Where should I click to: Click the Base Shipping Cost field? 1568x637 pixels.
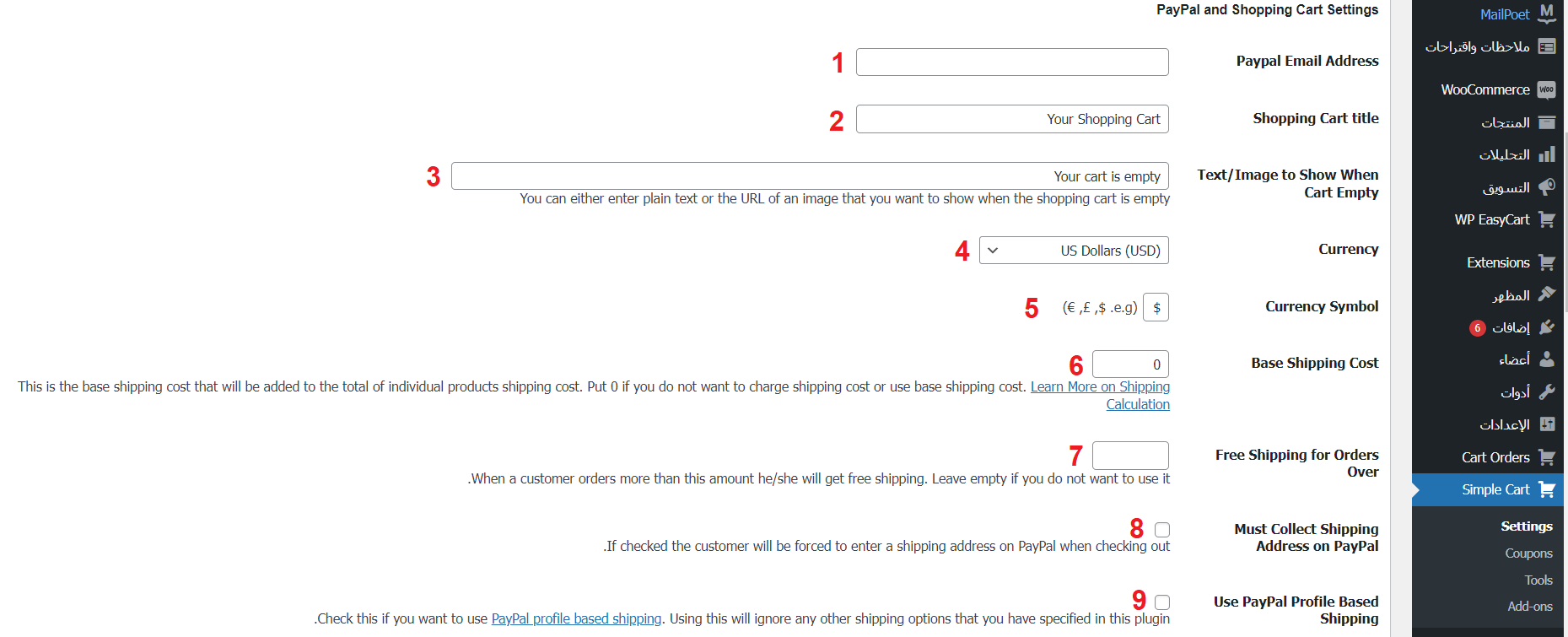(x=1130, y=364)
